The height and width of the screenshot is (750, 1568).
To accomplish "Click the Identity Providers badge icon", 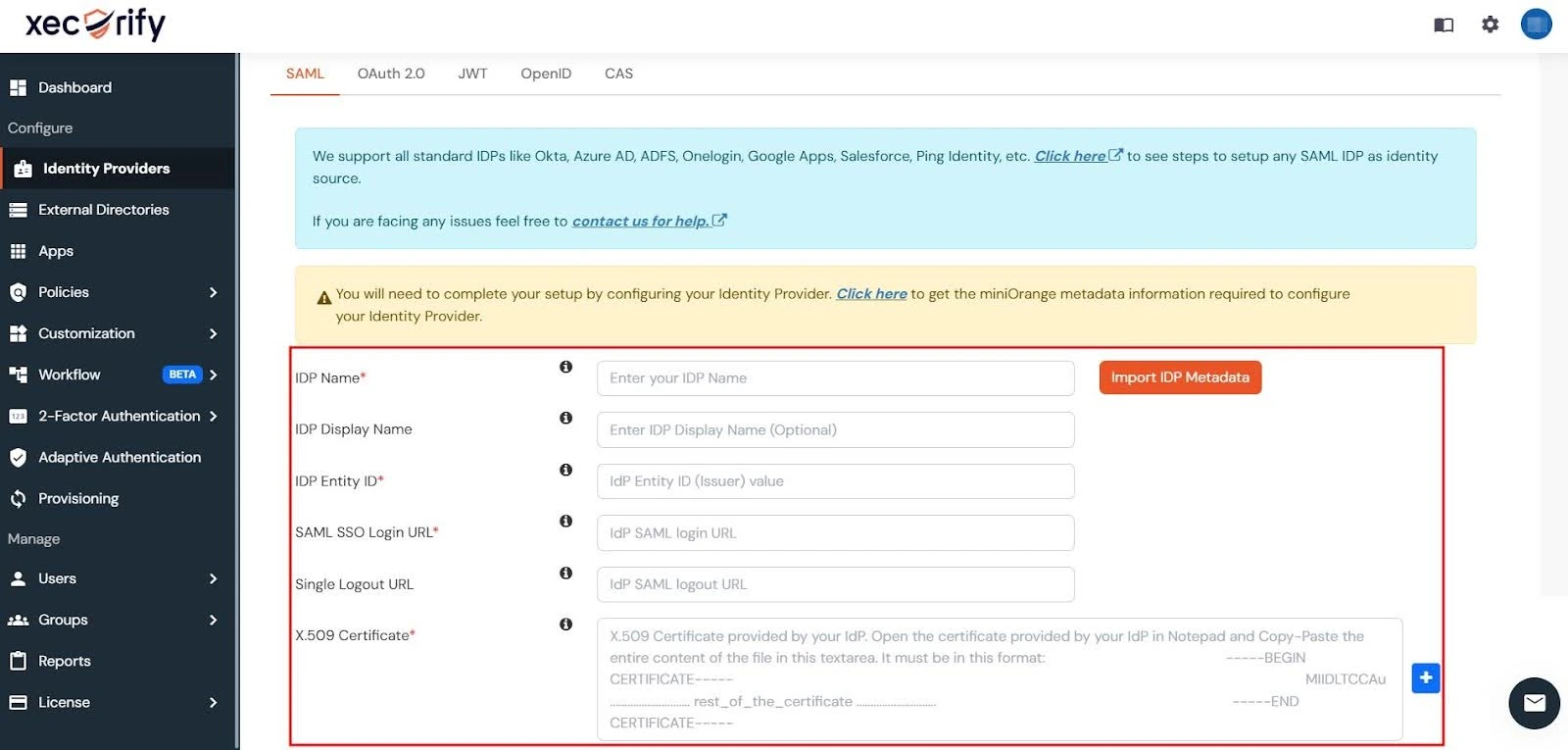I will (24, 169).
